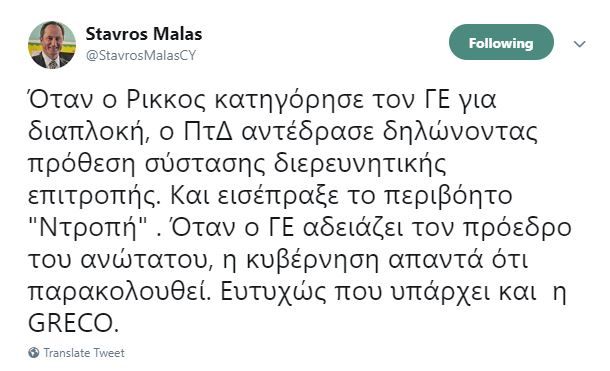
Task: Open the @StavrosMalasCY handle link
Action: tap(141, 55)
